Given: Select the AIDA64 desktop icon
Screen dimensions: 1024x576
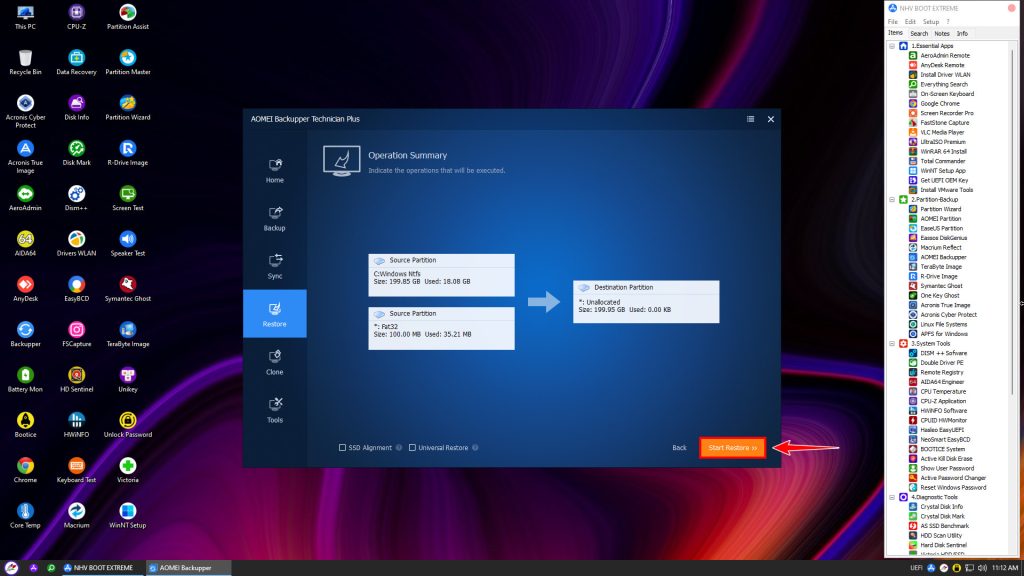Looking at the screenshot, I should (x=25, y=244).
